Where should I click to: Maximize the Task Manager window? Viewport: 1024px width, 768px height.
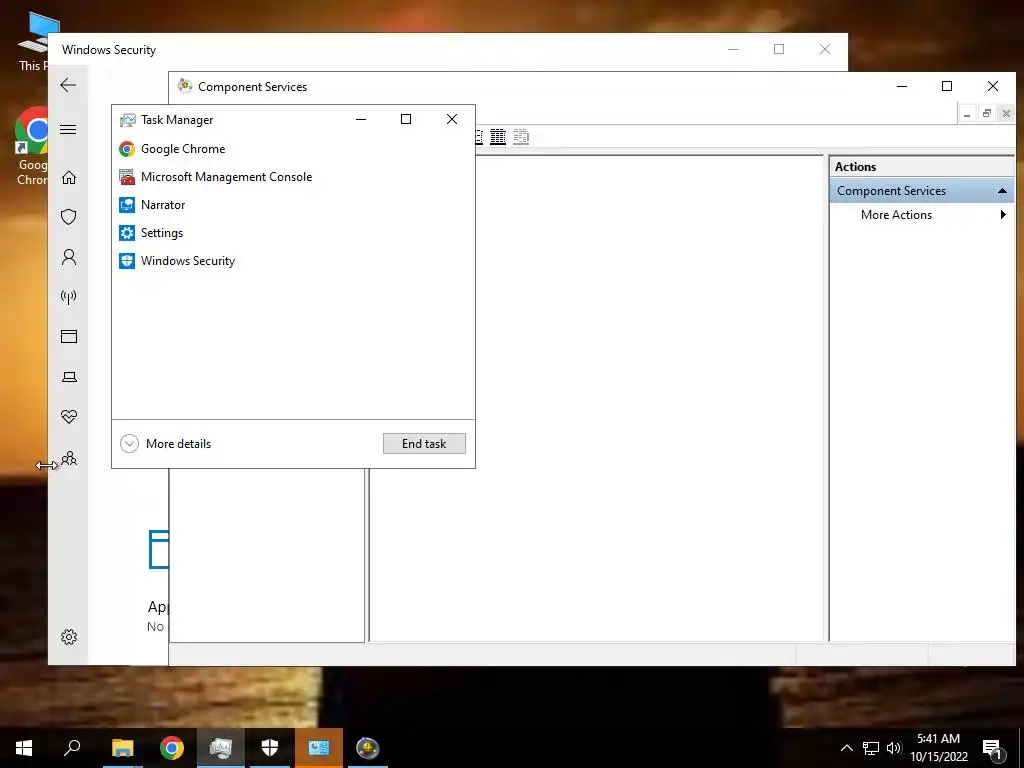click(x=406, y=119)
